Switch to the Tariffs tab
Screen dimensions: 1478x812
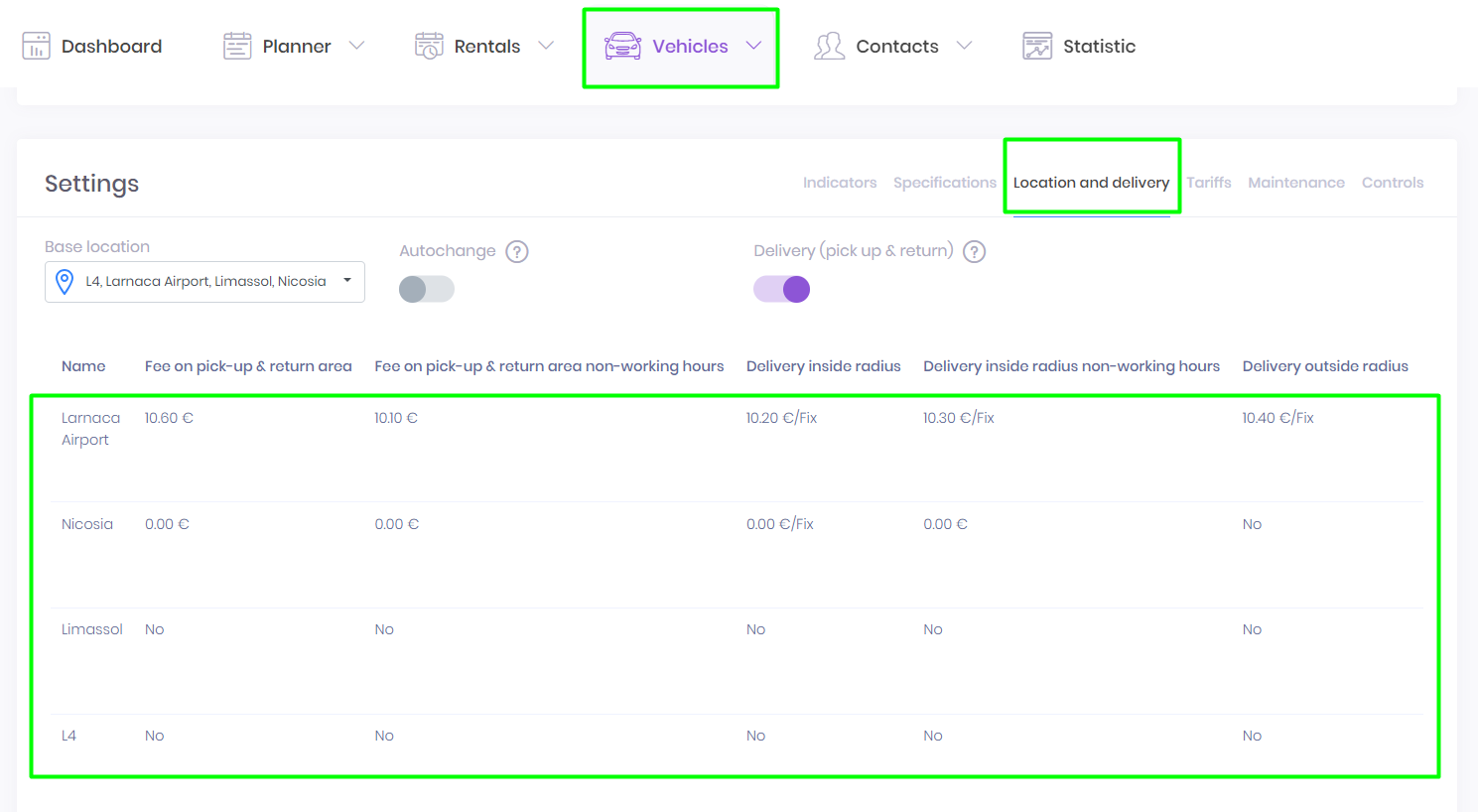(1208, 183)
